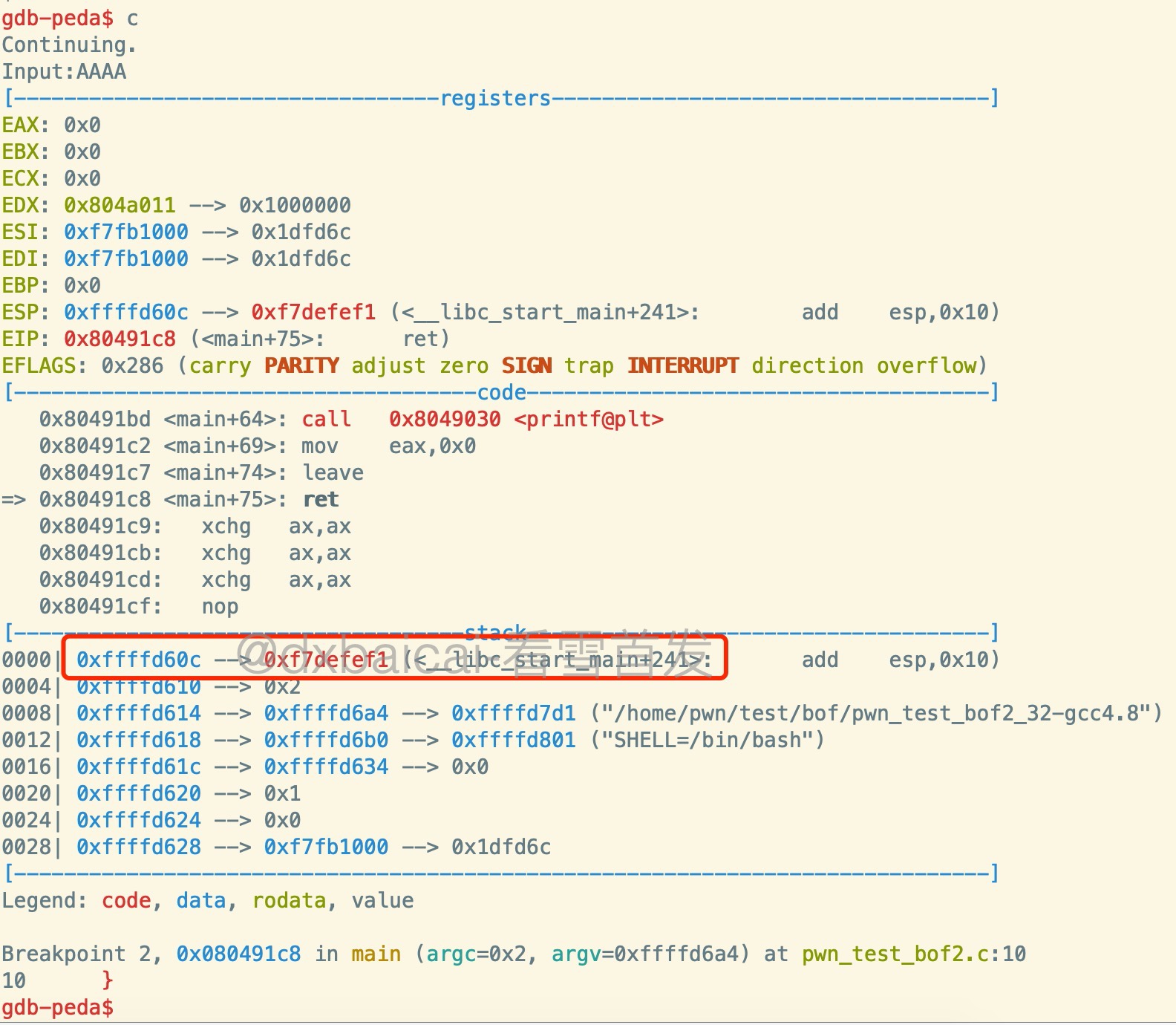Click stack address "0xffffd61c" at offset 0016
This screenshot has height=1025, width=1176.
click(x=139, y=767)
